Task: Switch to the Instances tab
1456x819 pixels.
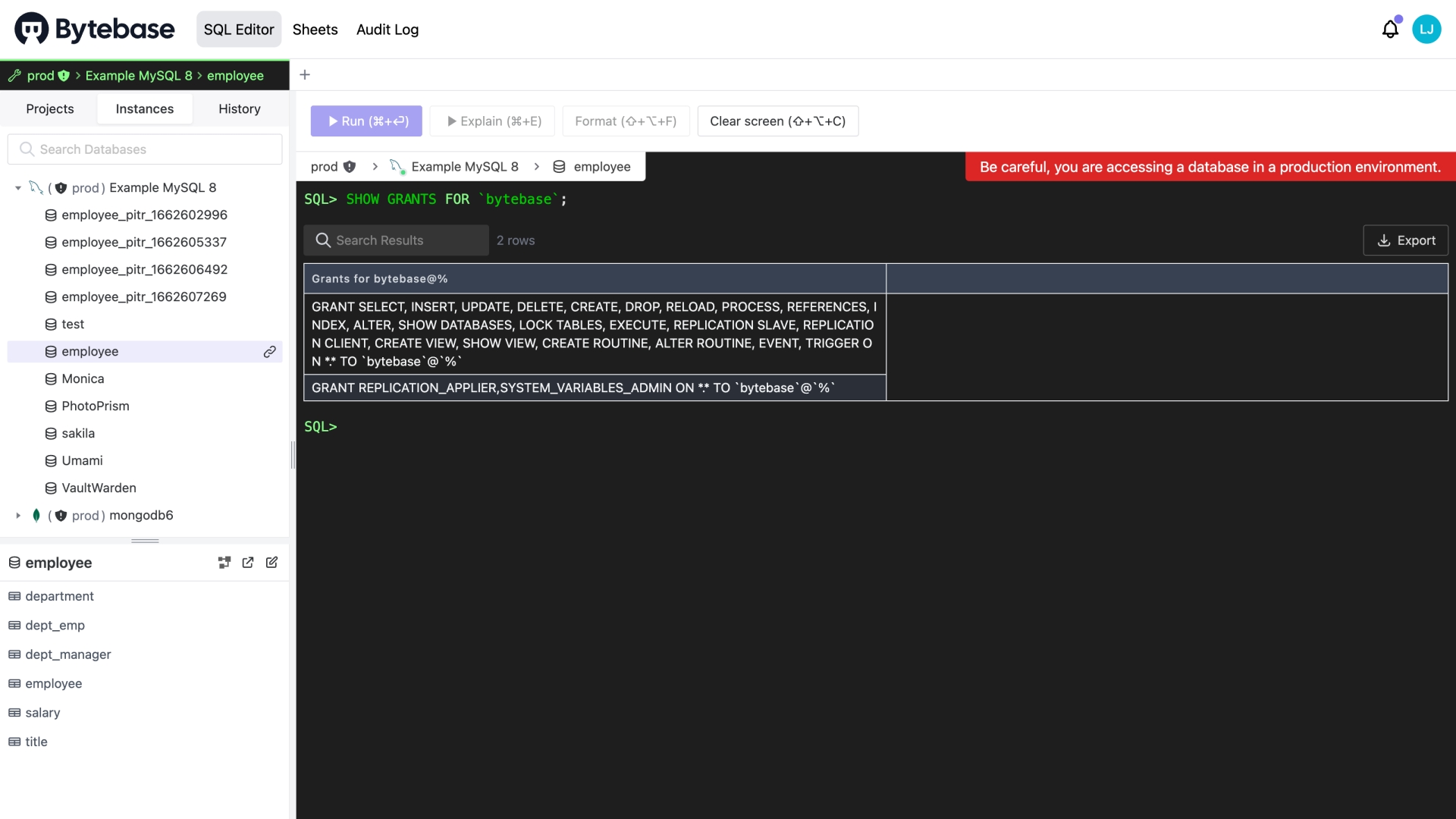Action: tap(145, 109)
